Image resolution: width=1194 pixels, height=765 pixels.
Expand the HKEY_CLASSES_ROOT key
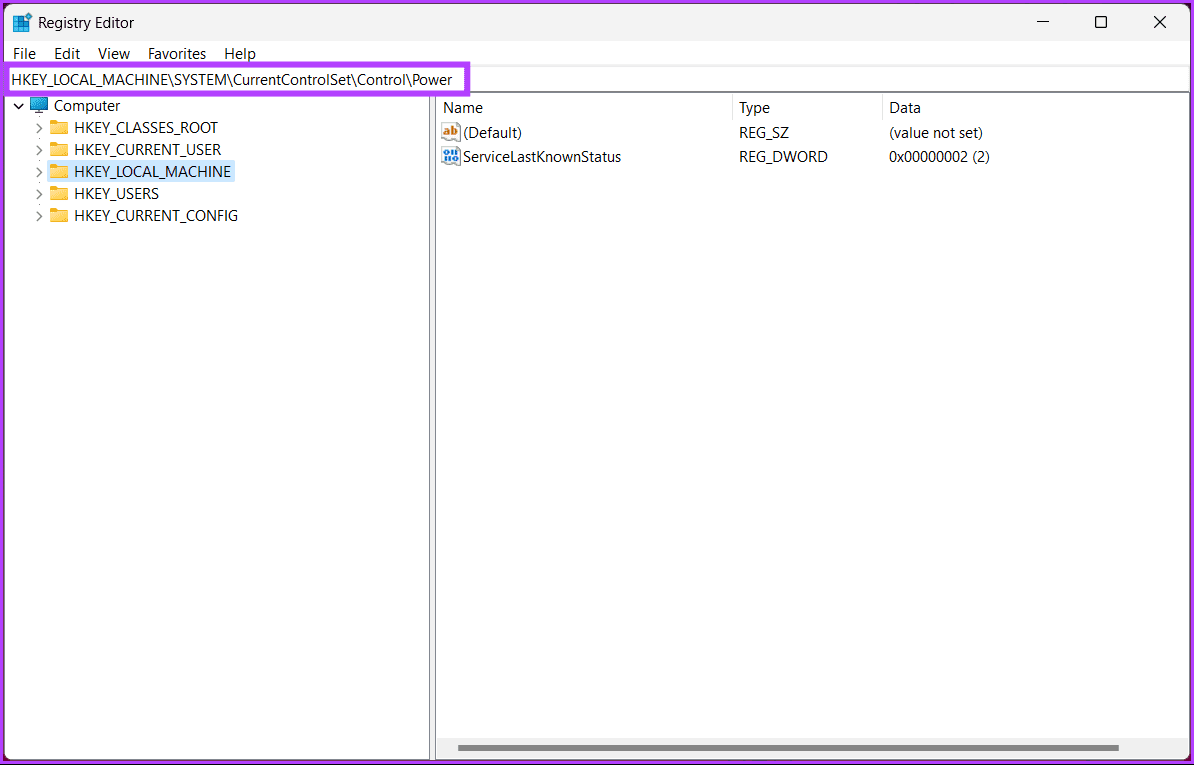point(39,128)
